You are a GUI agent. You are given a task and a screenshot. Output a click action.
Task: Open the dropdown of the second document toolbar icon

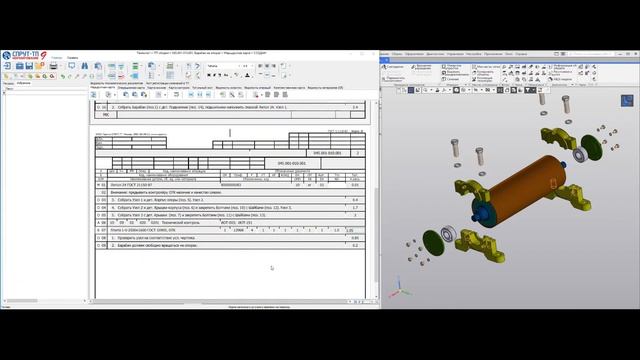(x=115, y=95)
